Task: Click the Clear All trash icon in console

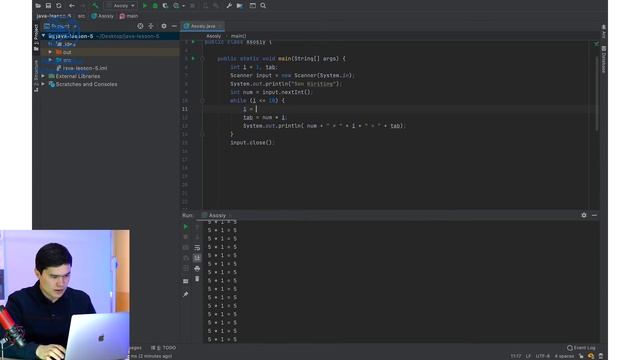Action: tap(197, 279)
